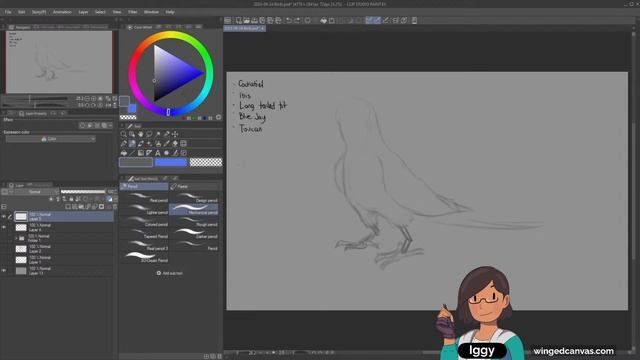Toggle Snap to Special Ruler button
This screenshot has width=640, height=360.
click(377, 20)
